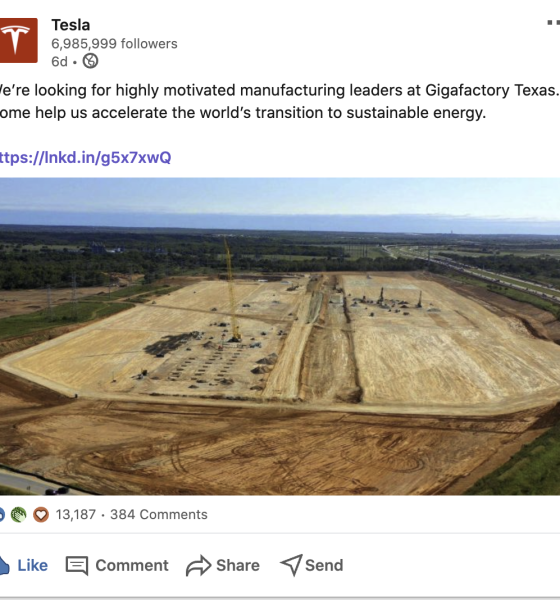The height and width of the screenshot is (600, 560).
Task: Click the Send paper-plane icon
Action: (x=292, y=565)
